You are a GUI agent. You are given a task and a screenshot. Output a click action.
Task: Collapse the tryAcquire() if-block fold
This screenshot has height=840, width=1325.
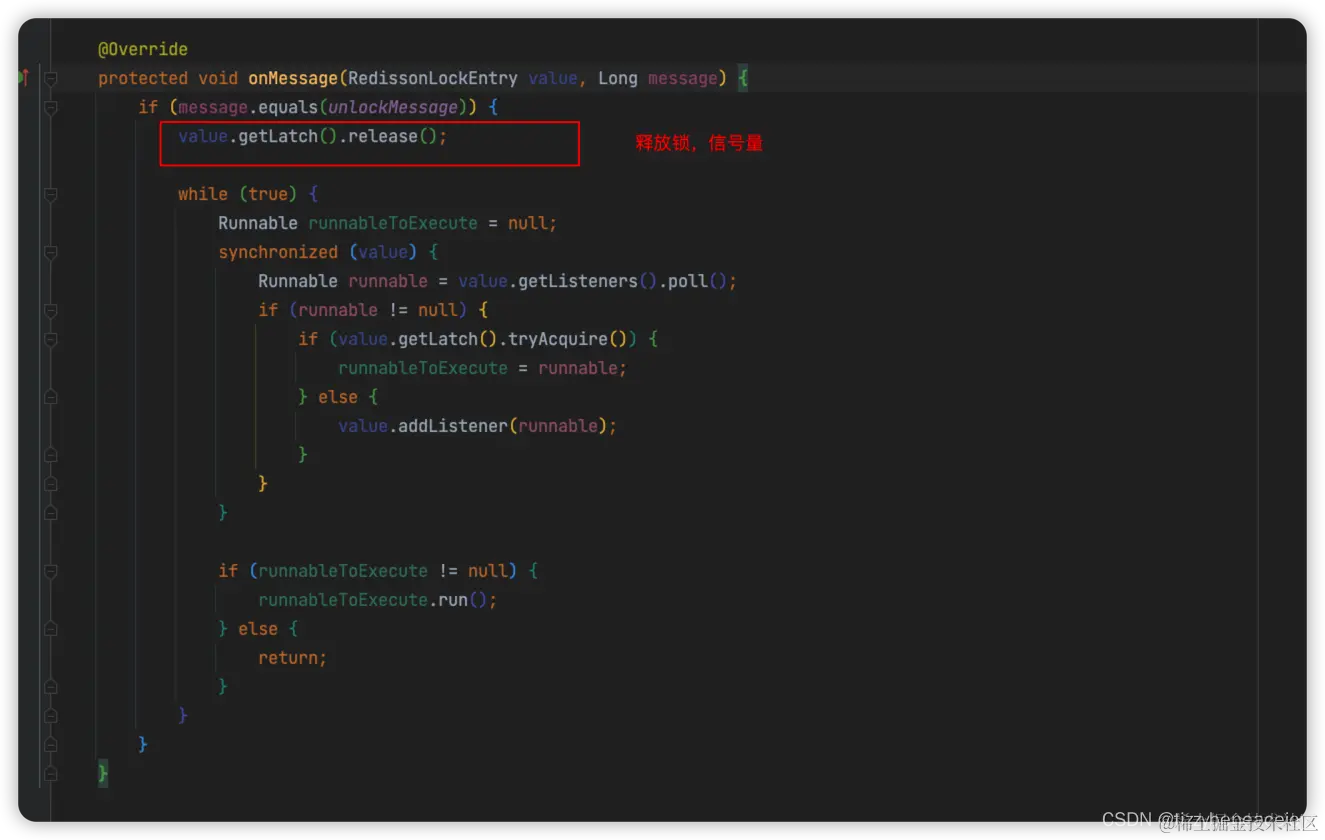point(51,339)
